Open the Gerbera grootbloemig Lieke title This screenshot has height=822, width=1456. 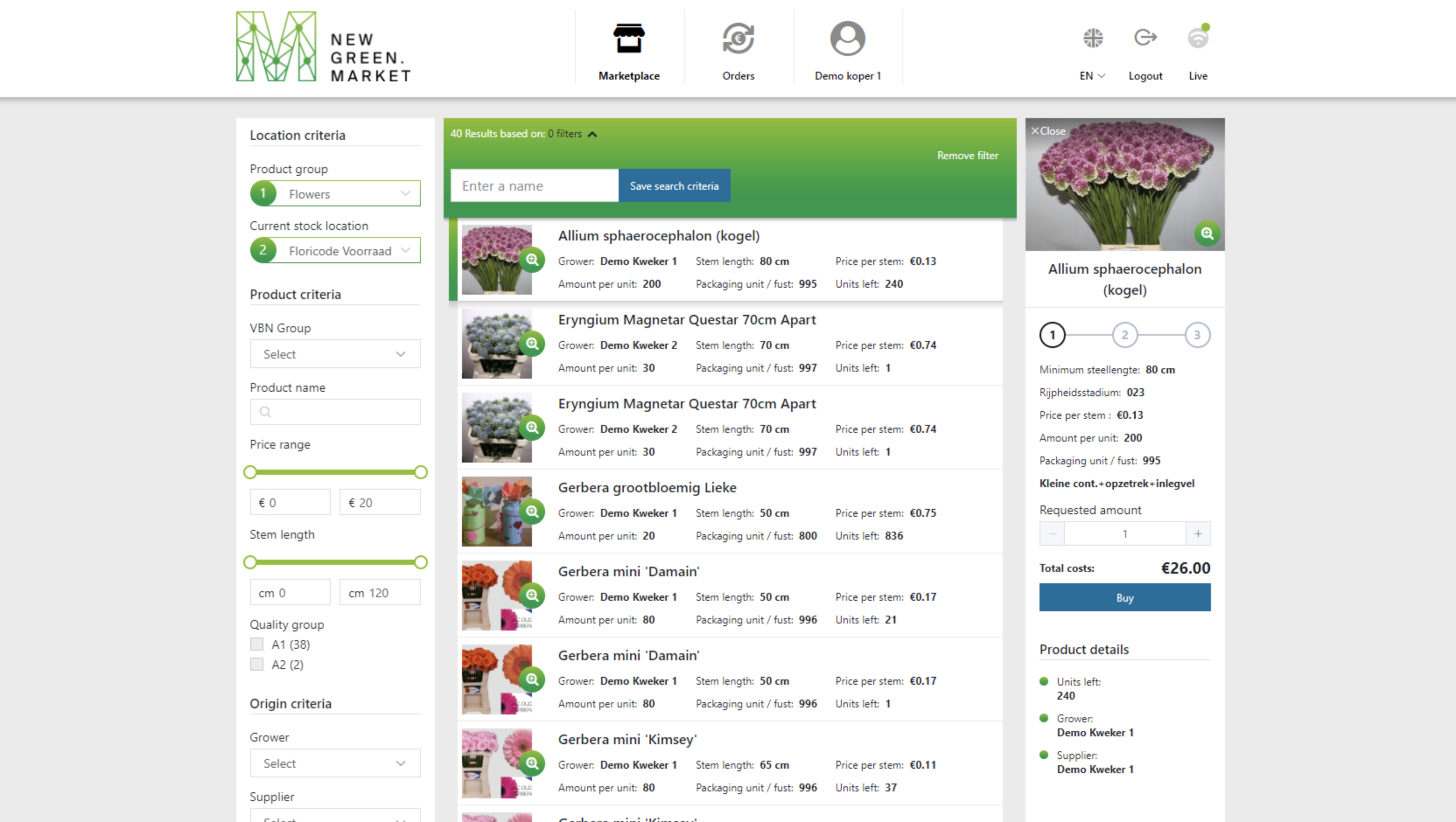pyautogui.click(x=647, y=488)
